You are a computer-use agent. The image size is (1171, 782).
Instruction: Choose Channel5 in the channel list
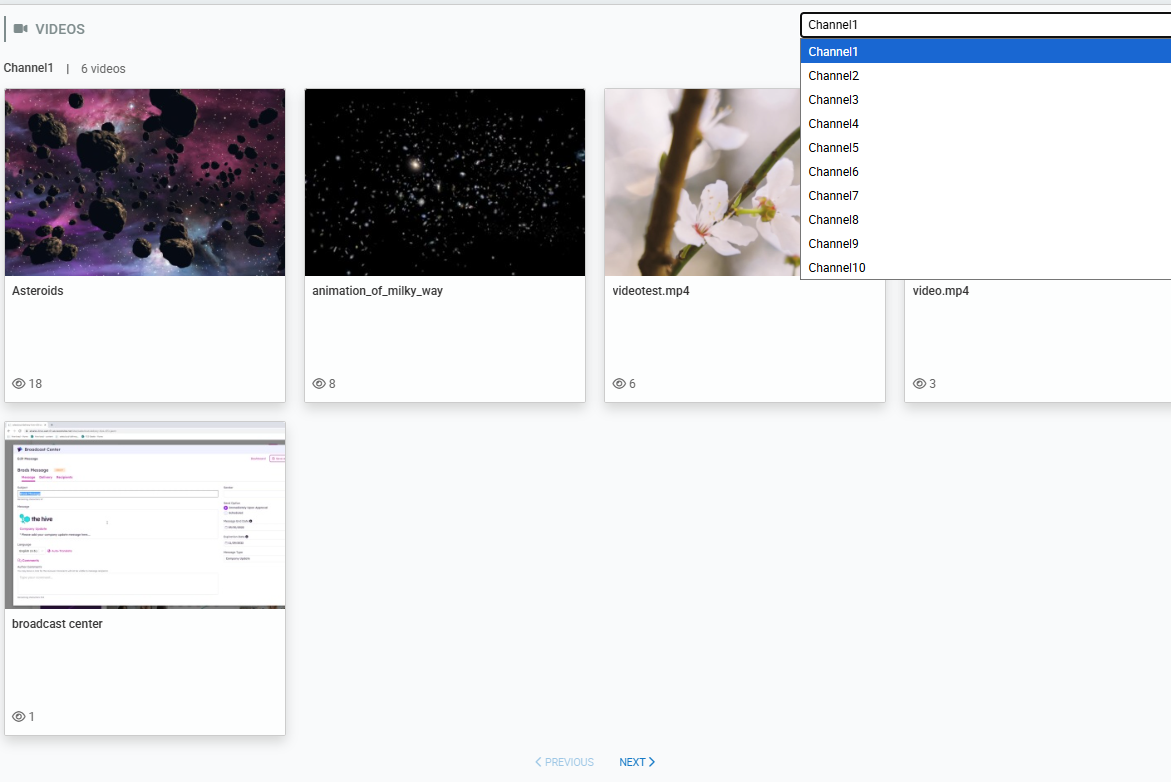coord(834,148)
